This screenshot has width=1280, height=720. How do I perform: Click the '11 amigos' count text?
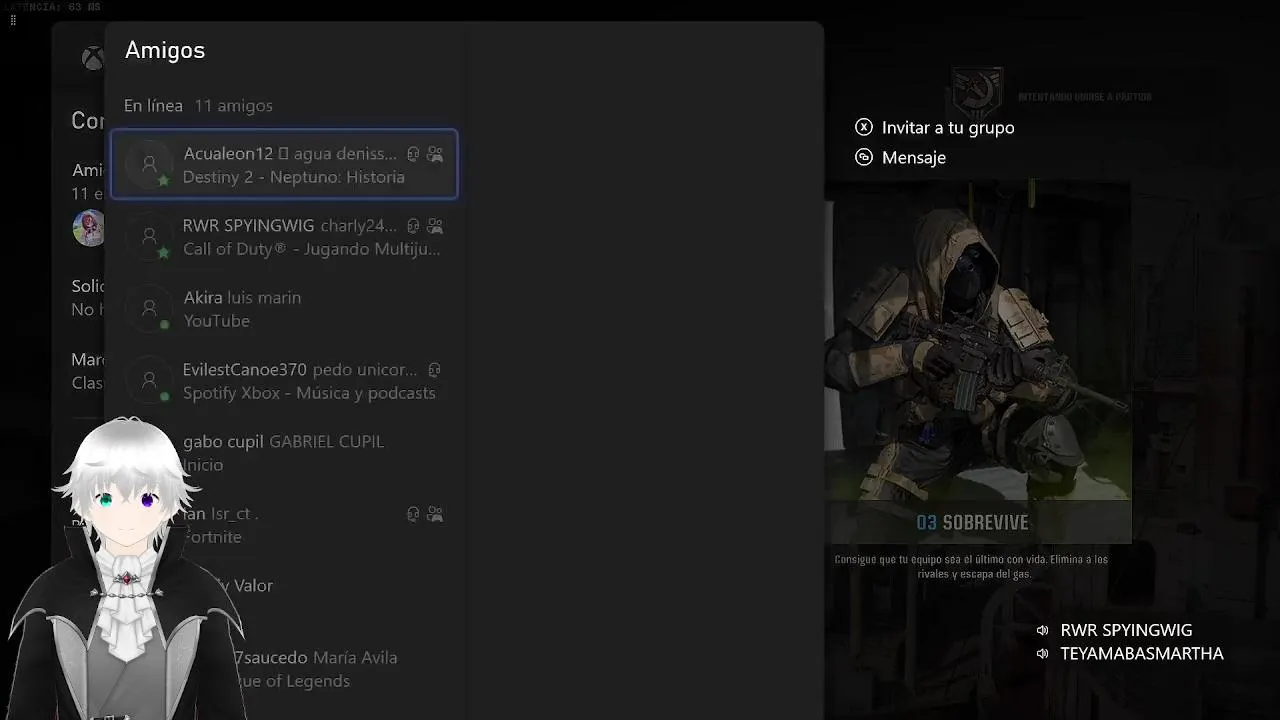click(233, 105)
